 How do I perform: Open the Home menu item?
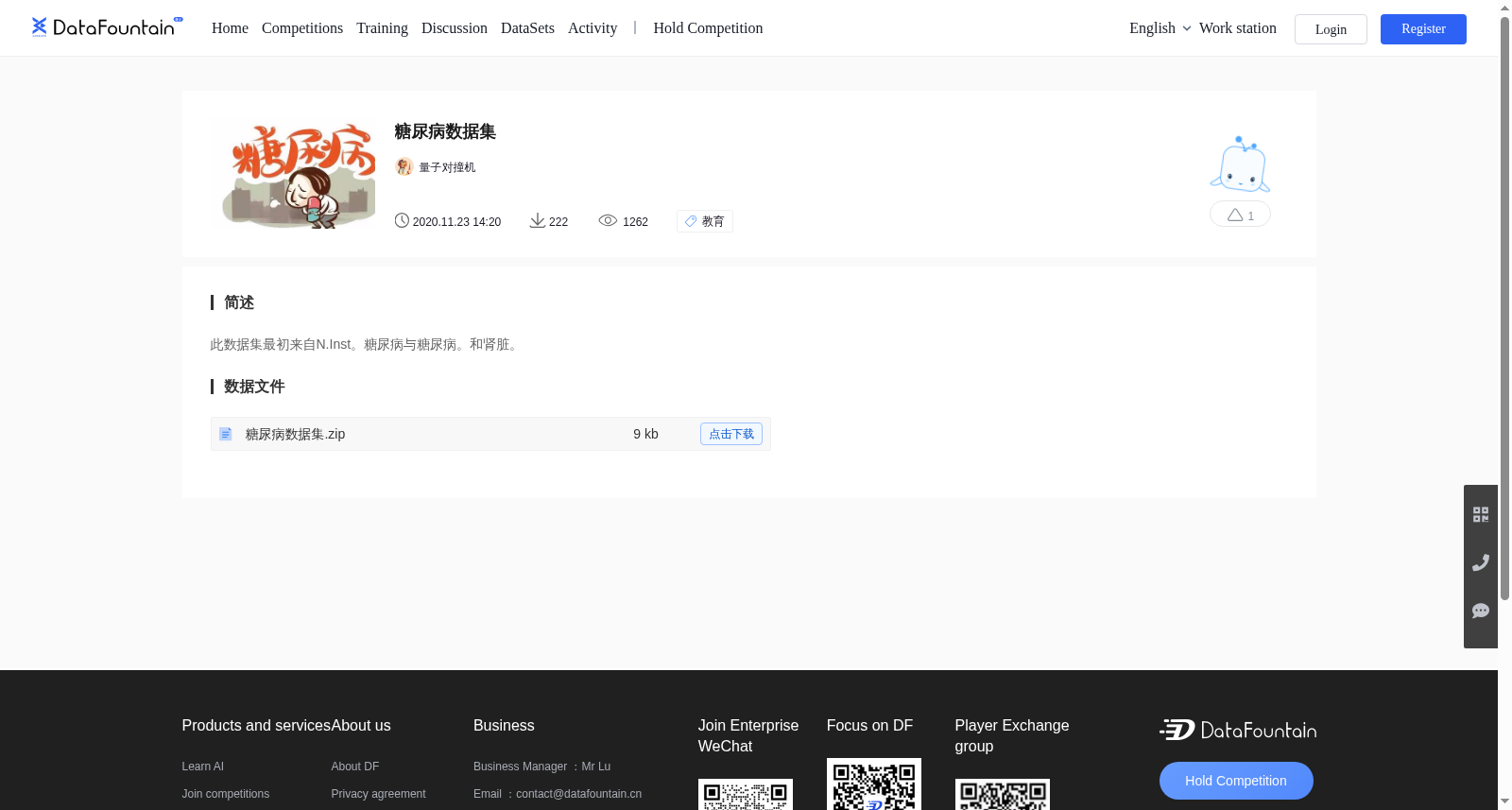click(x=230, y=28)
